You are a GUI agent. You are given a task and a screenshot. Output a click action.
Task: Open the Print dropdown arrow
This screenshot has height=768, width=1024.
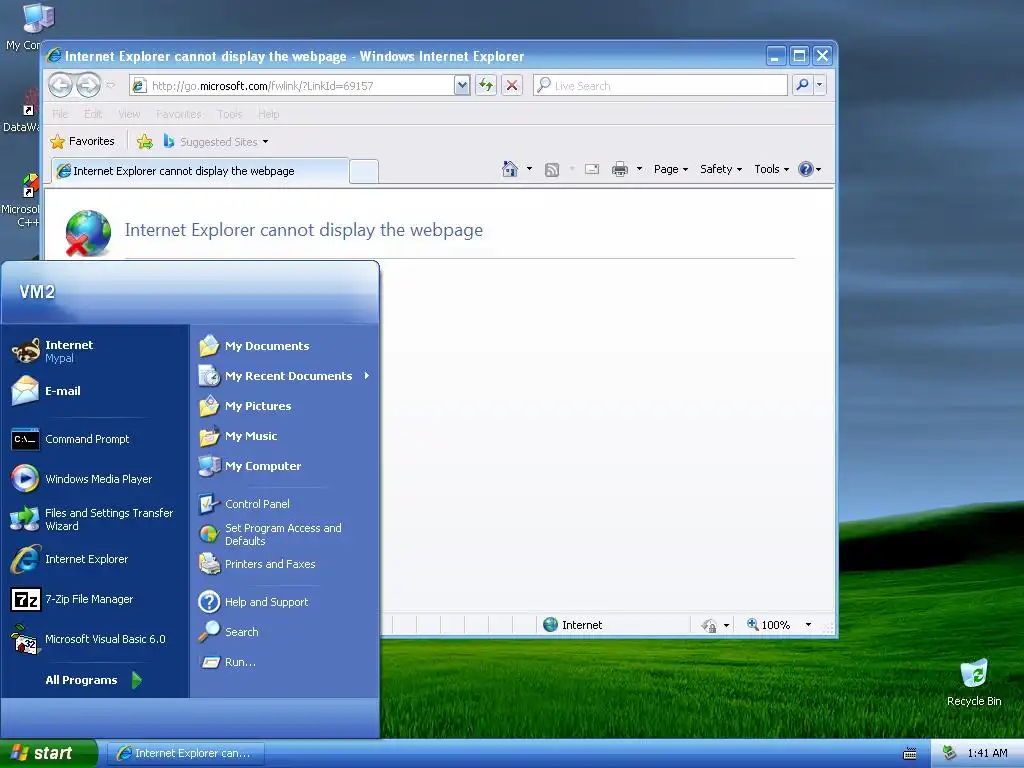click(639, 169)
